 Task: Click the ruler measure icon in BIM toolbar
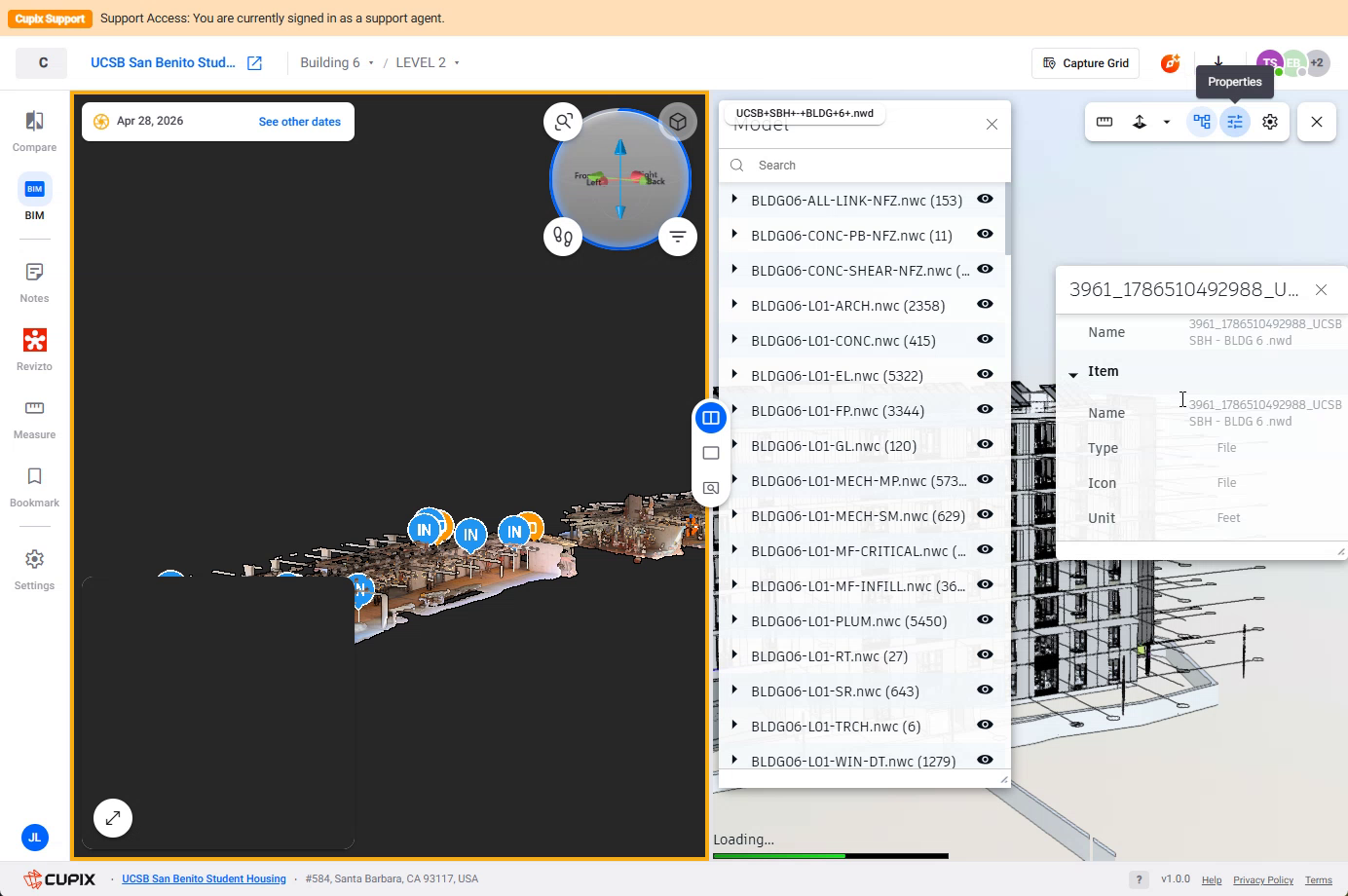pyautogui.click(x=1105, y=122)
